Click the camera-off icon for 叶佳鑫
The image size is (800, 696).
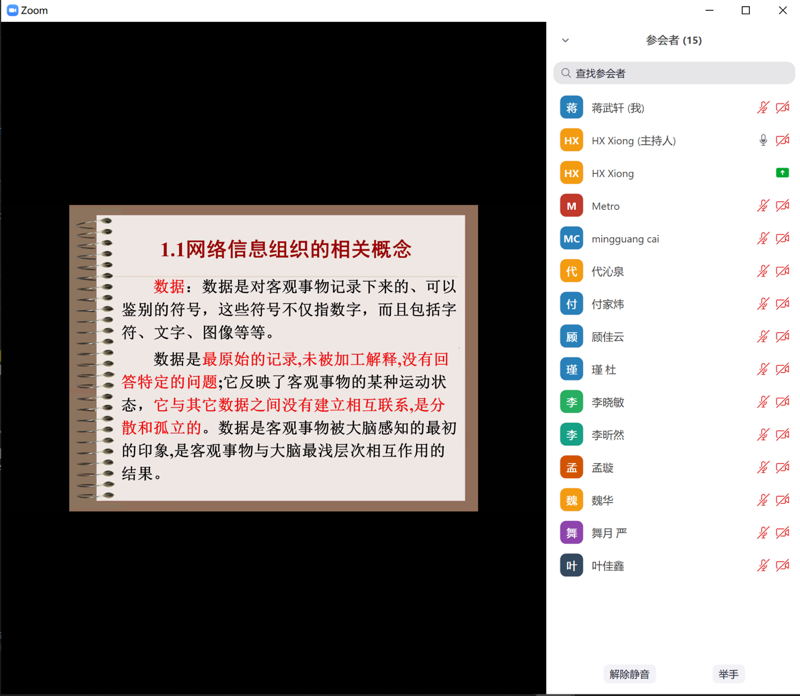(x=782, y=566)
